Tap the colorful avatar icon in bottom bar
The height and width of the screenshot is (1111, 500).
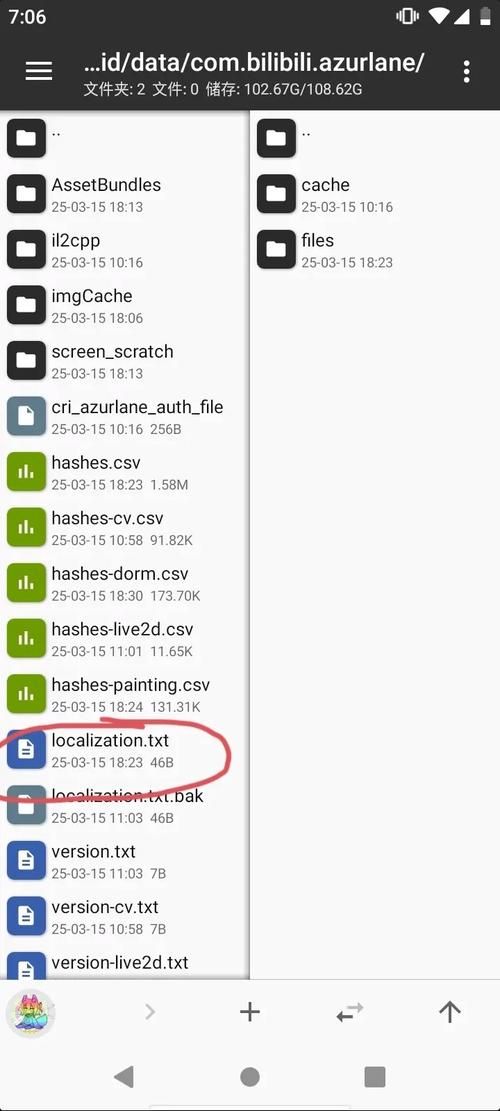[x=30, y=1013]
